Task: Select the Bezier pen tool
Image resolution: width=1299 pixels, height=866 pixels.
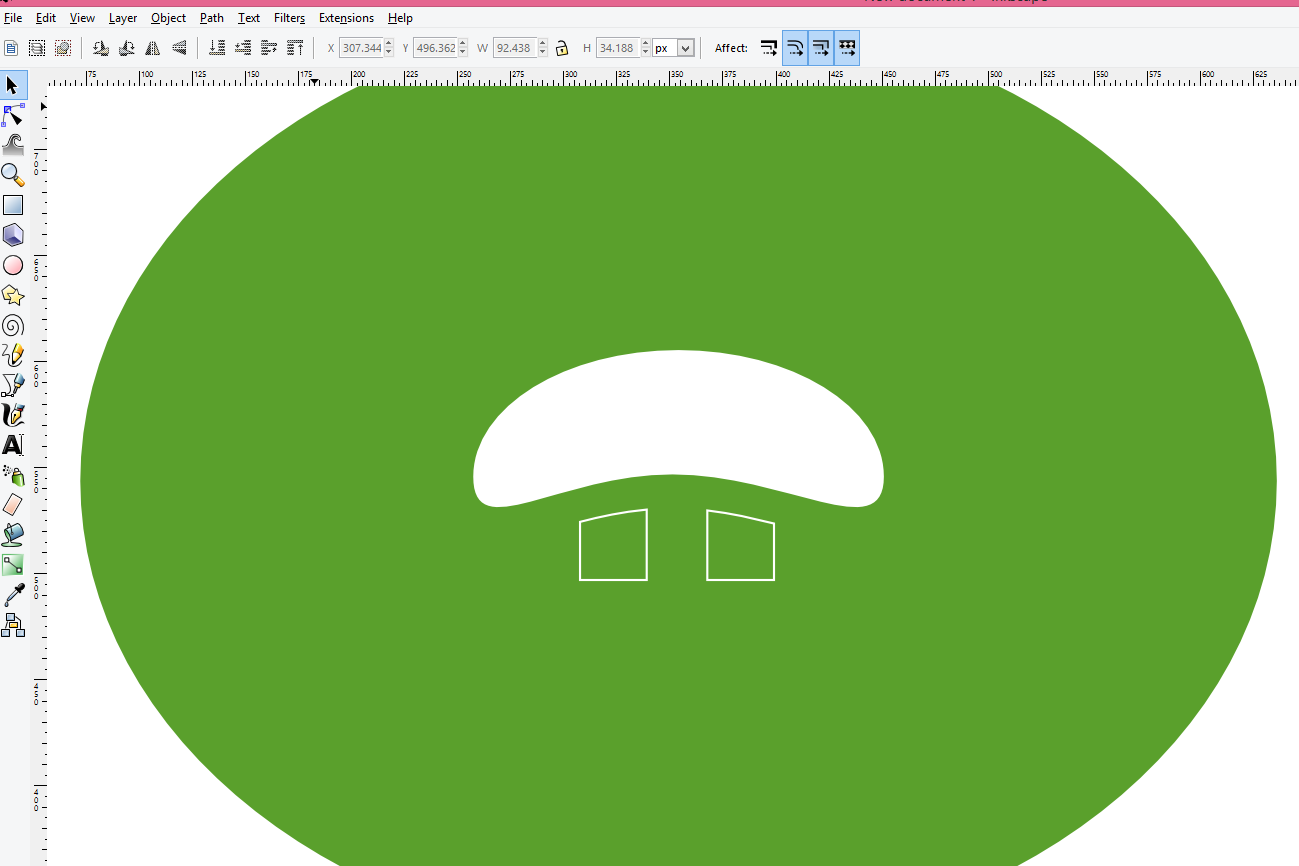Action: pyautogui.click(x=13, y=385)
